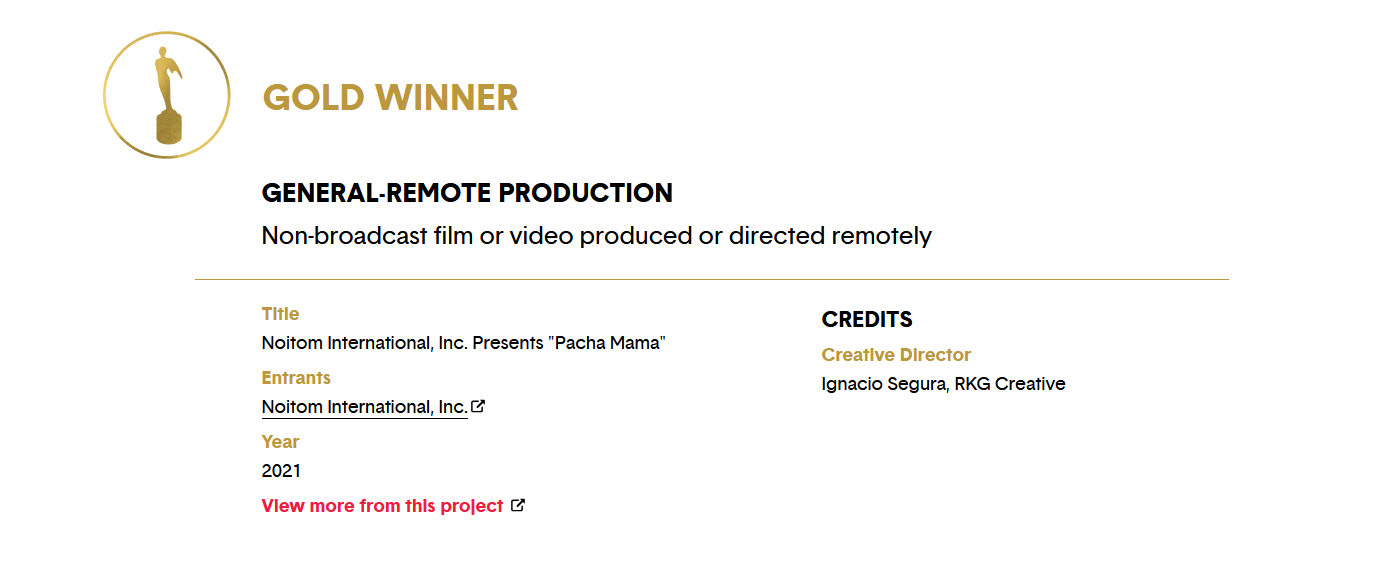Screen dimensions: 1392x565
Task: Select the GOLD WINNER heading
Action: (x=391, y=98)
